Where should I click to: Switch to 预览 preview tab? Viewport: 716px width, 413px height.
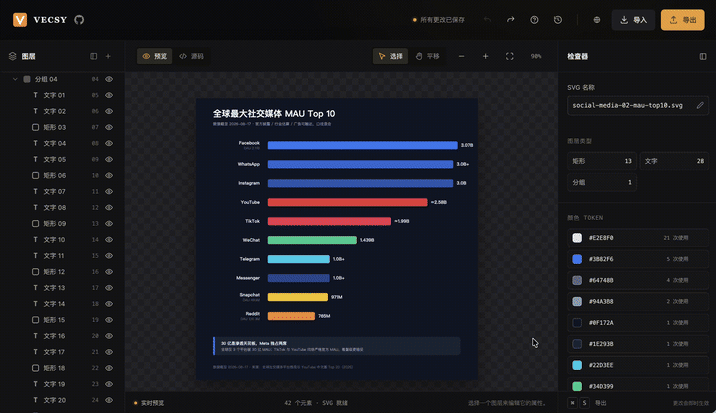155,56
